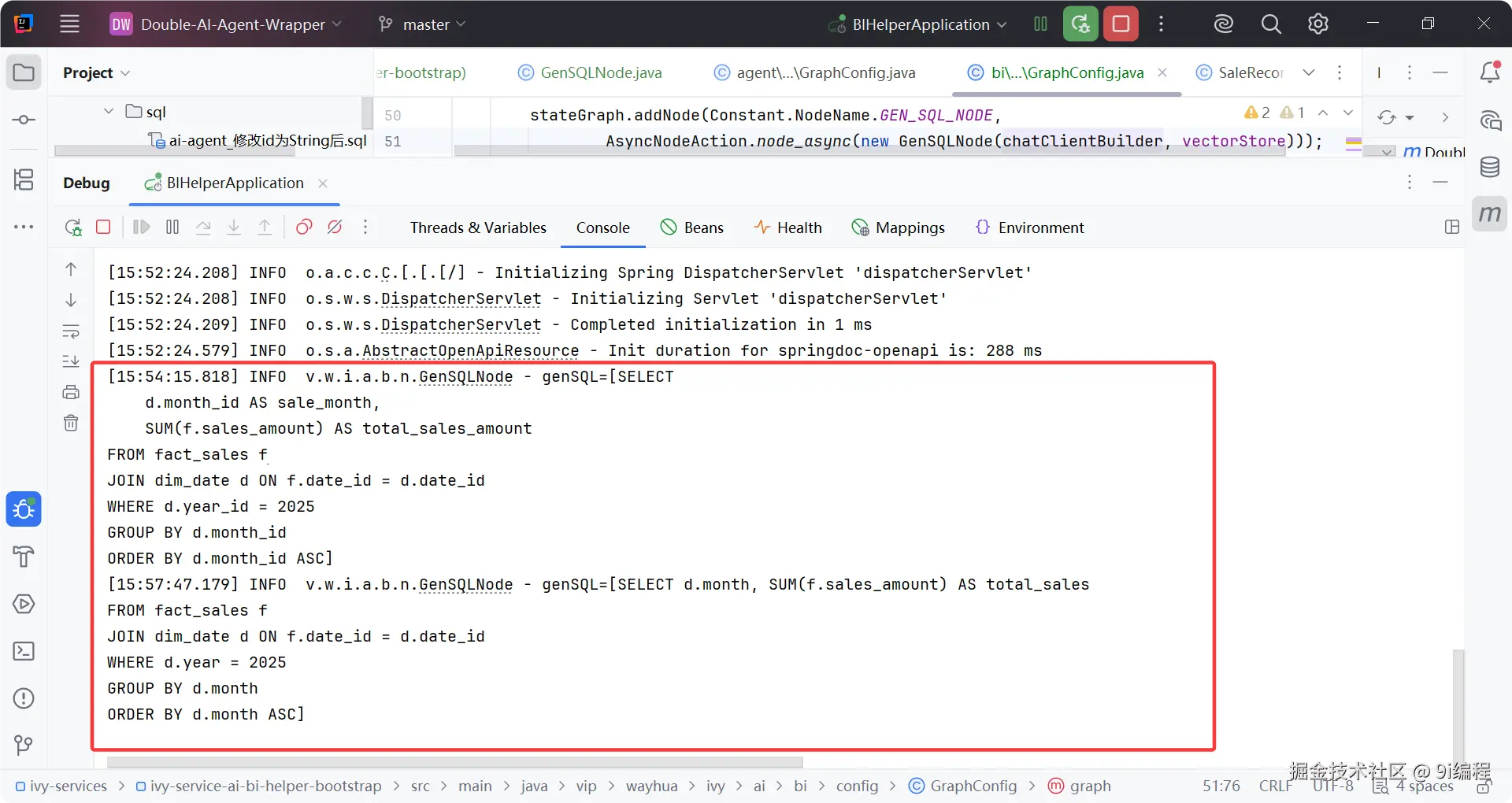Click console down arrow navigation
Viewport: 1512px width, 803px height.
coord(71,300)
